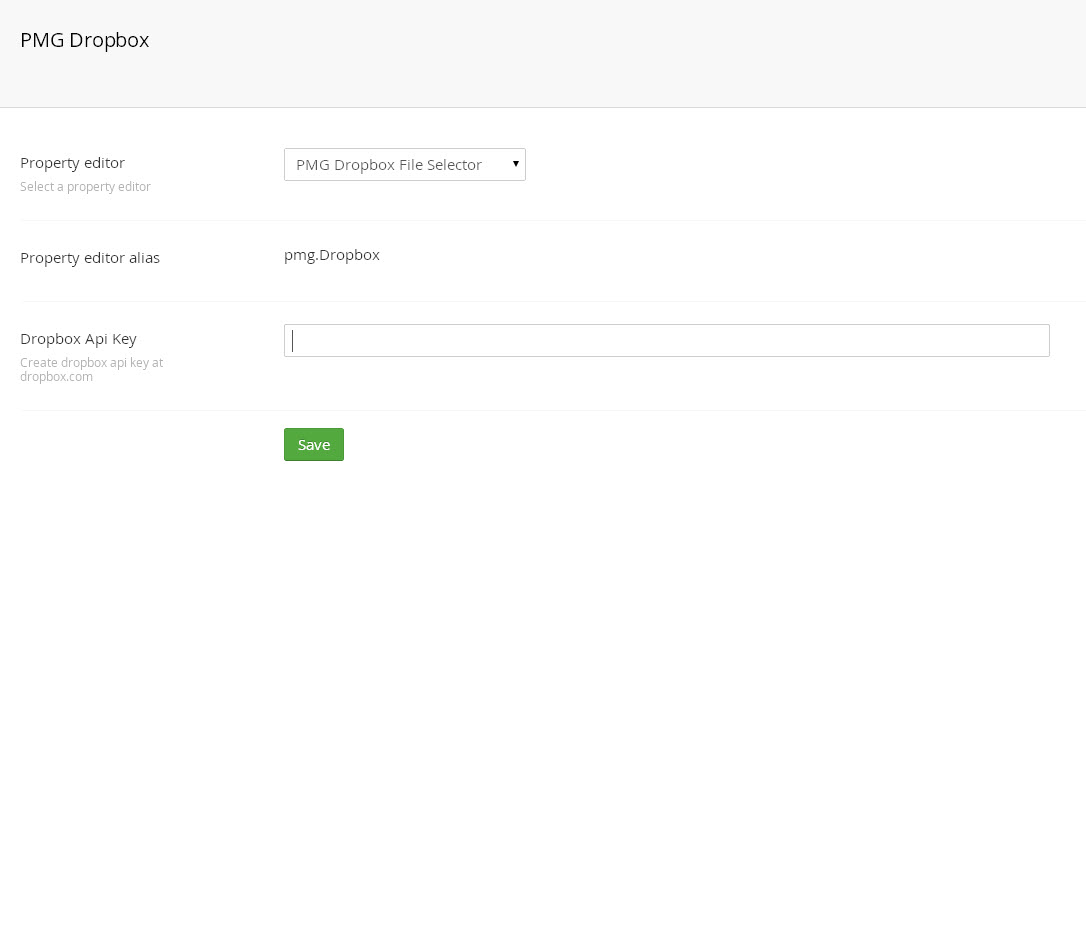Click the Property editor label
This screenshot has height=927, width=1086.
coord(72,163)
